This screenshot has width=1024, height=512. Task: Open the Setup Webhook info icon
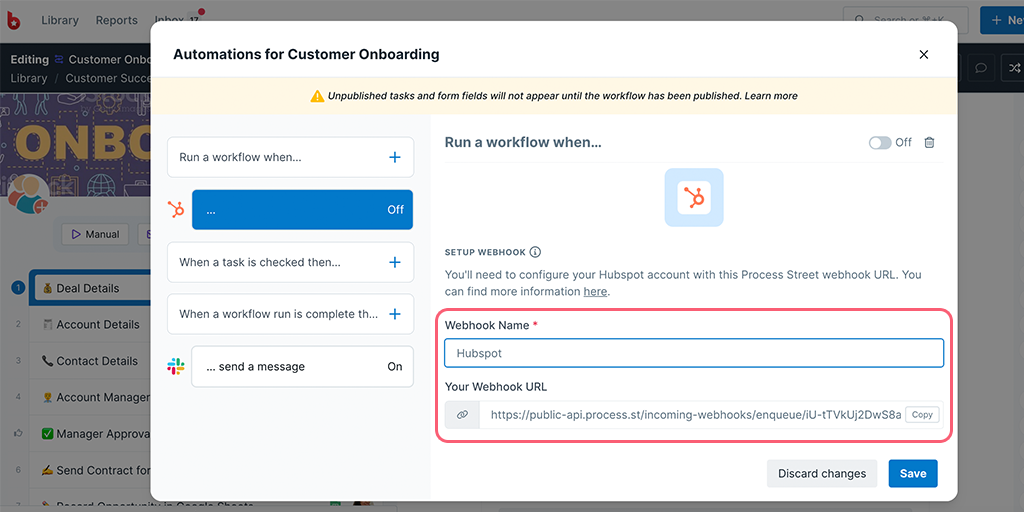pos(536,252)
